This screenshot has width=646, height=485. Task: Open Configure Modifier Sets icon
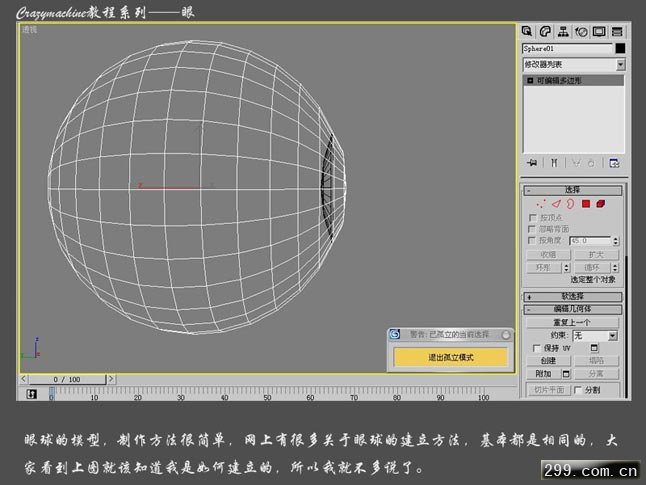(614, 163)
